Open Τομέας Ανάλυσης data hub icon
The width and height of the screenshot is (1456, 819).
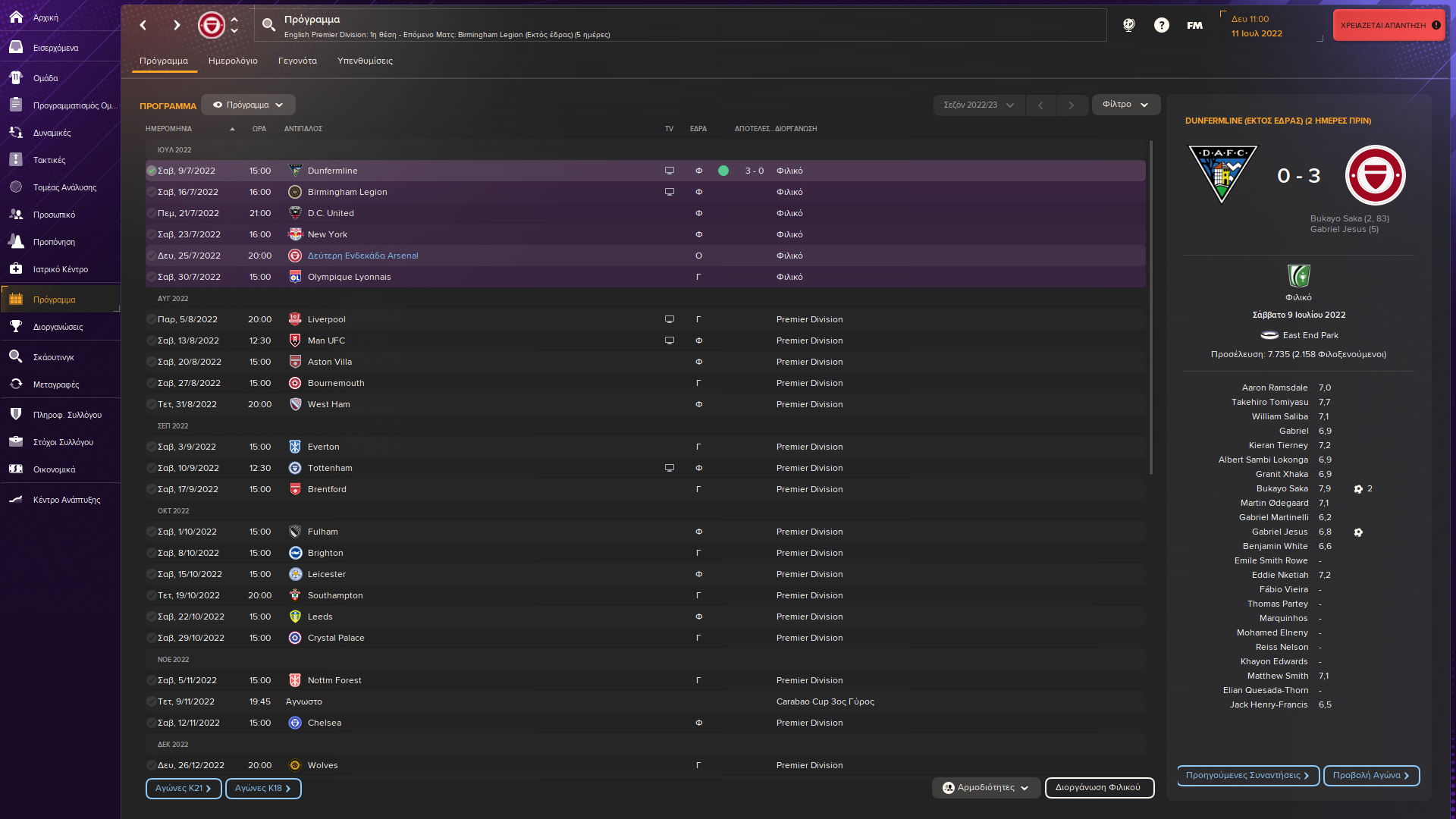tap(16, 187)
